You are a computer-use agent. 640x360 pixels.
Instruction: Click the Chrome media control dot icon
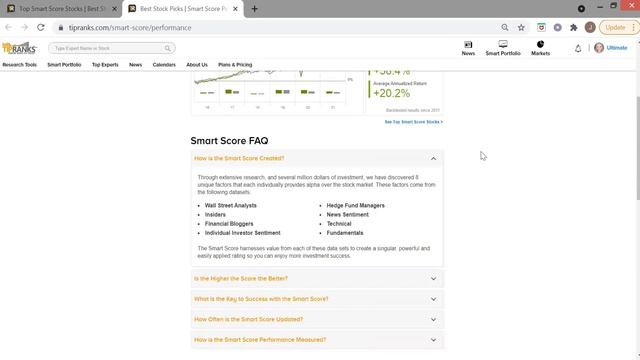(x=581, y=8)
